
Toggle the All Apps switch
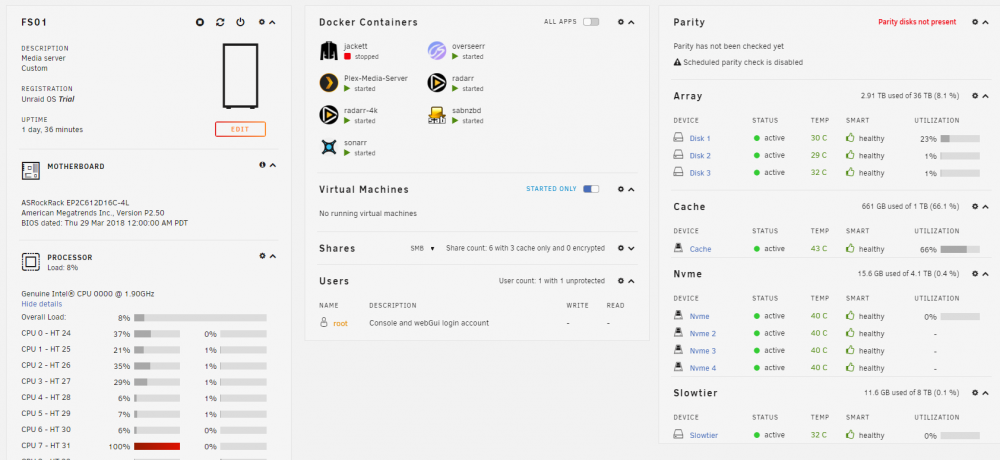[591, 22]
